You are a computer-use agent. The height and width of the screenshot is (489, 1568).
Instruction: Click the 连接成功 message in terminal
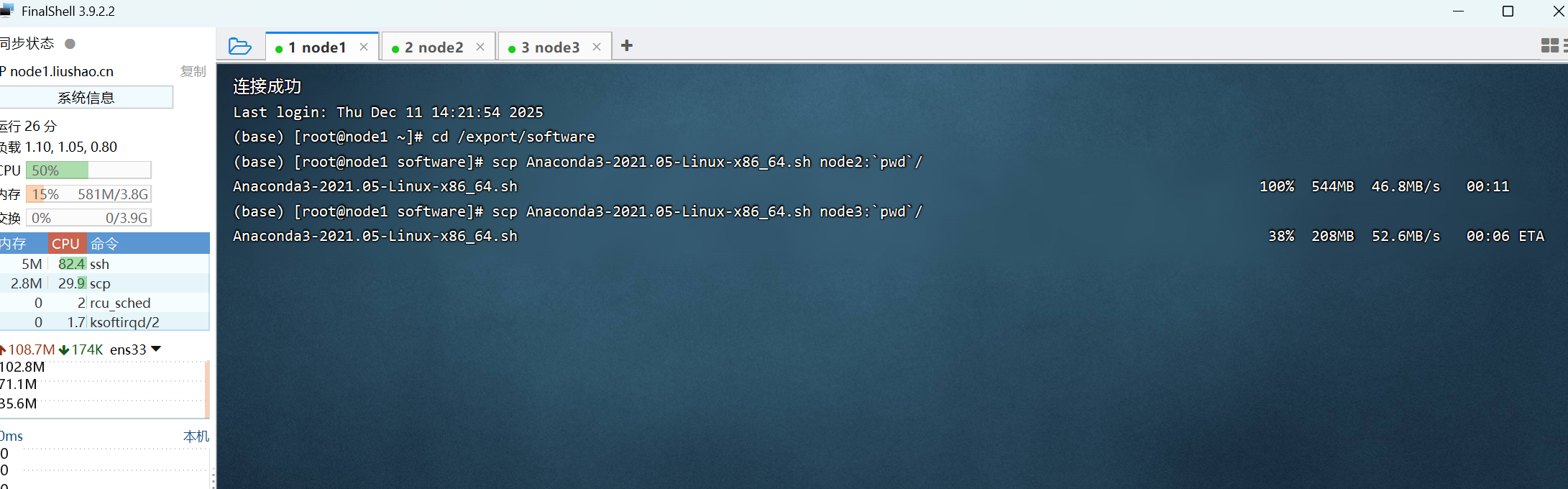click(267, 86)
